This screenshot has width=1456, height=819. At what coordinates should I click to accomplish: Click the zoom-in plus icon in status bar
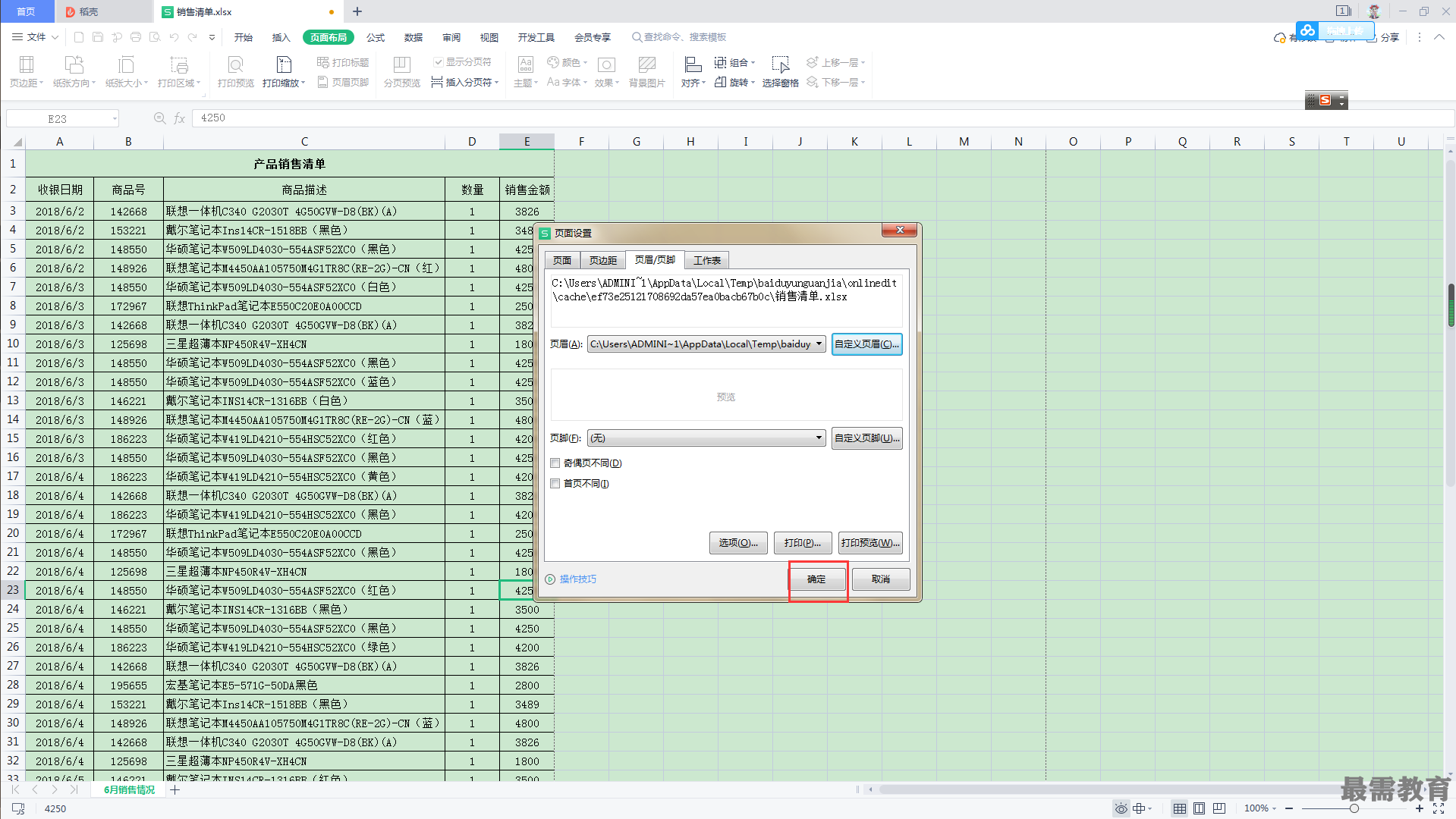(x=1420, y=808)
